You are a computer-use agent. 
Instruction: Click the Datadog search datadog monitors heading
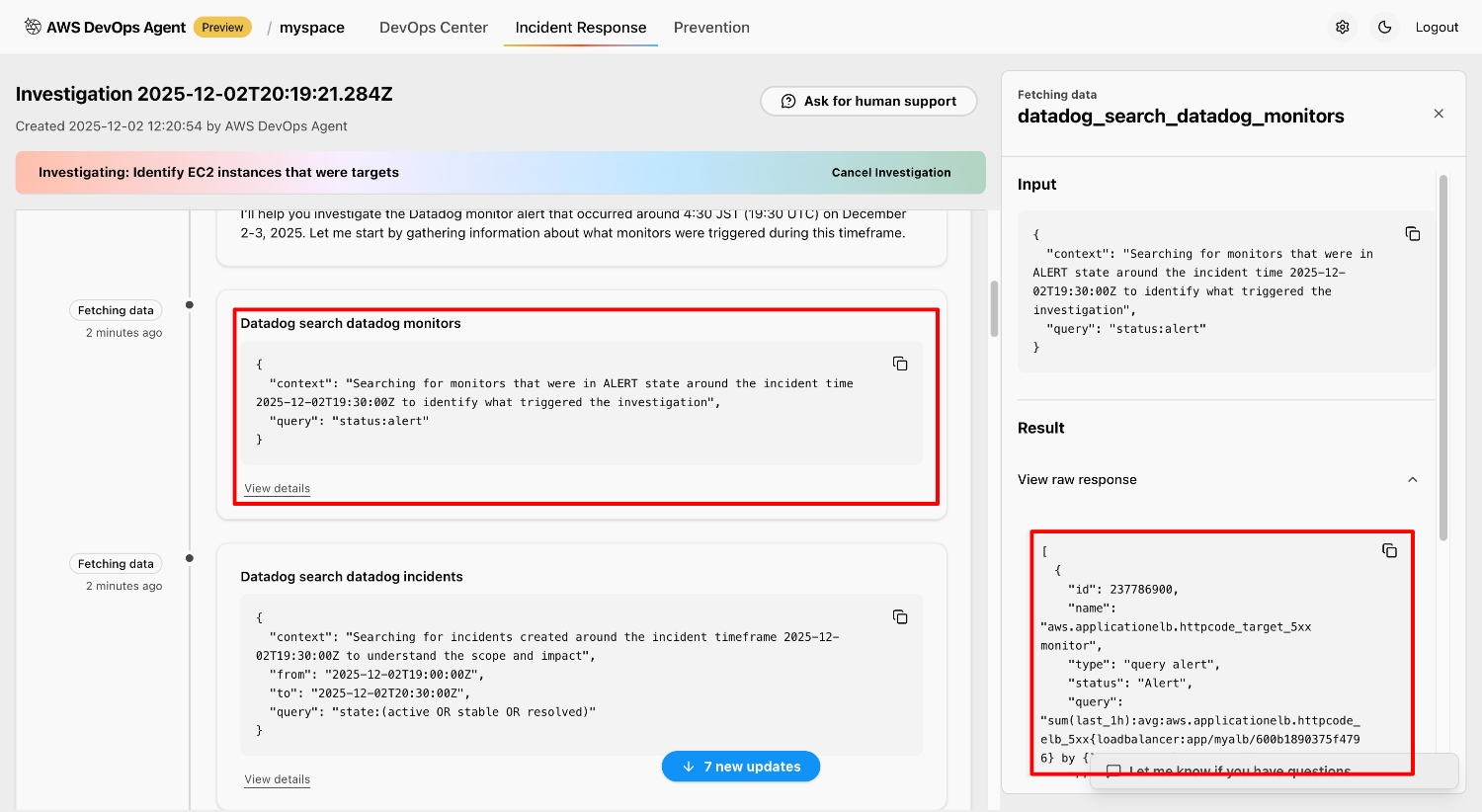coord(351,323)
